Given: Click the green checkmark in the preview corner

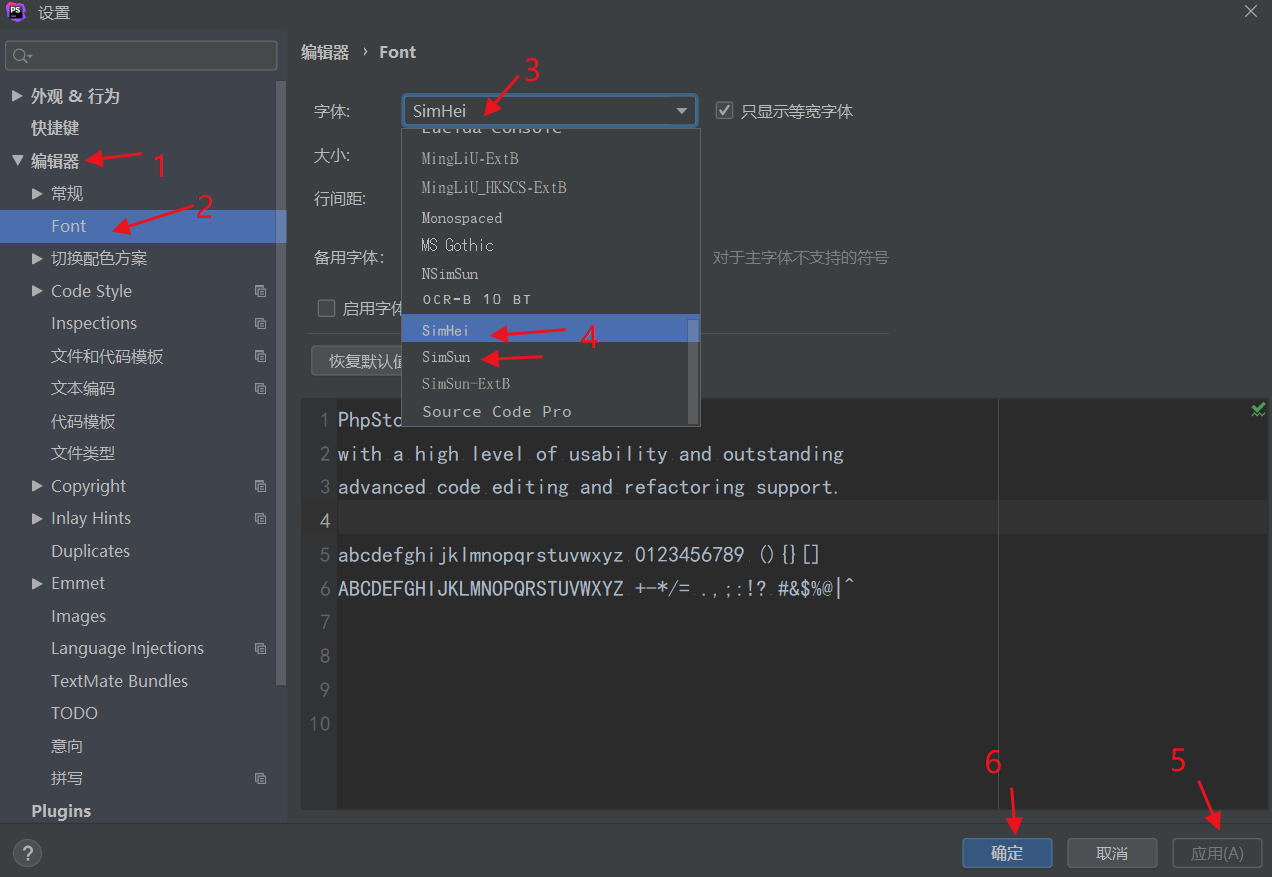Looking at the screenshot, I should [1258, 410].
